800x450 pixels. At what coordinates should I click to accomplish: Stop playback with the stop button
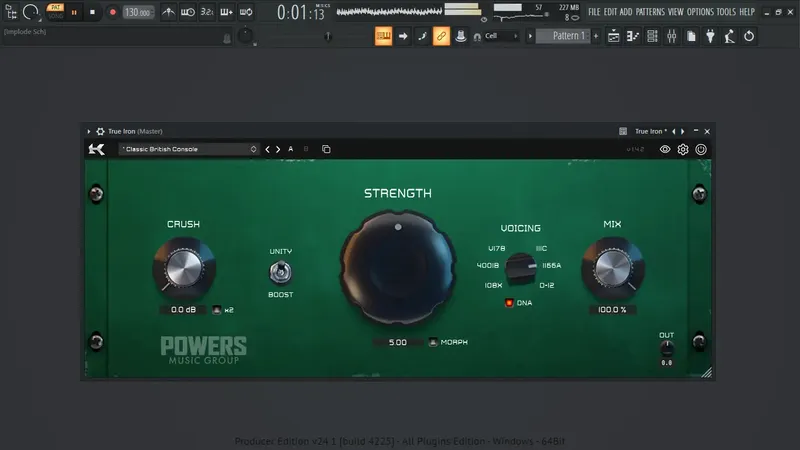[92, 12]
